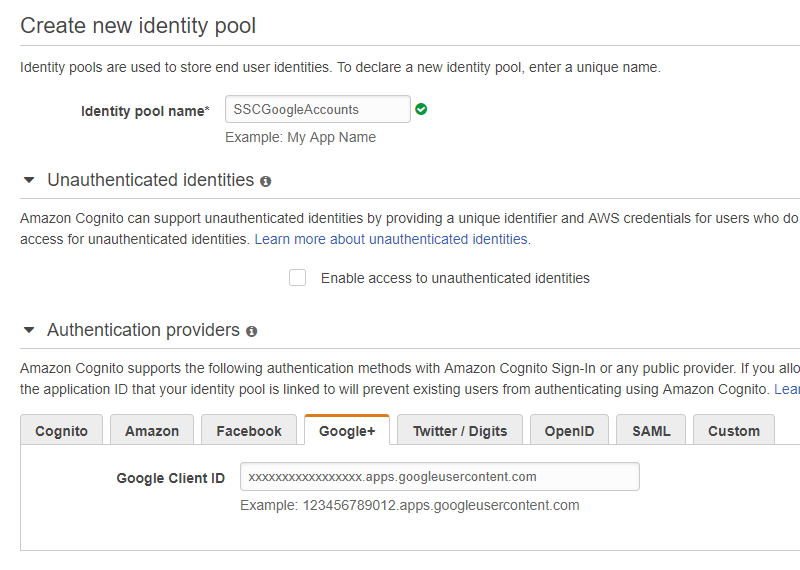The height and width of the screenshot is (570, 800).
Task: Select the Google+ tab
Action: (347, 430)
